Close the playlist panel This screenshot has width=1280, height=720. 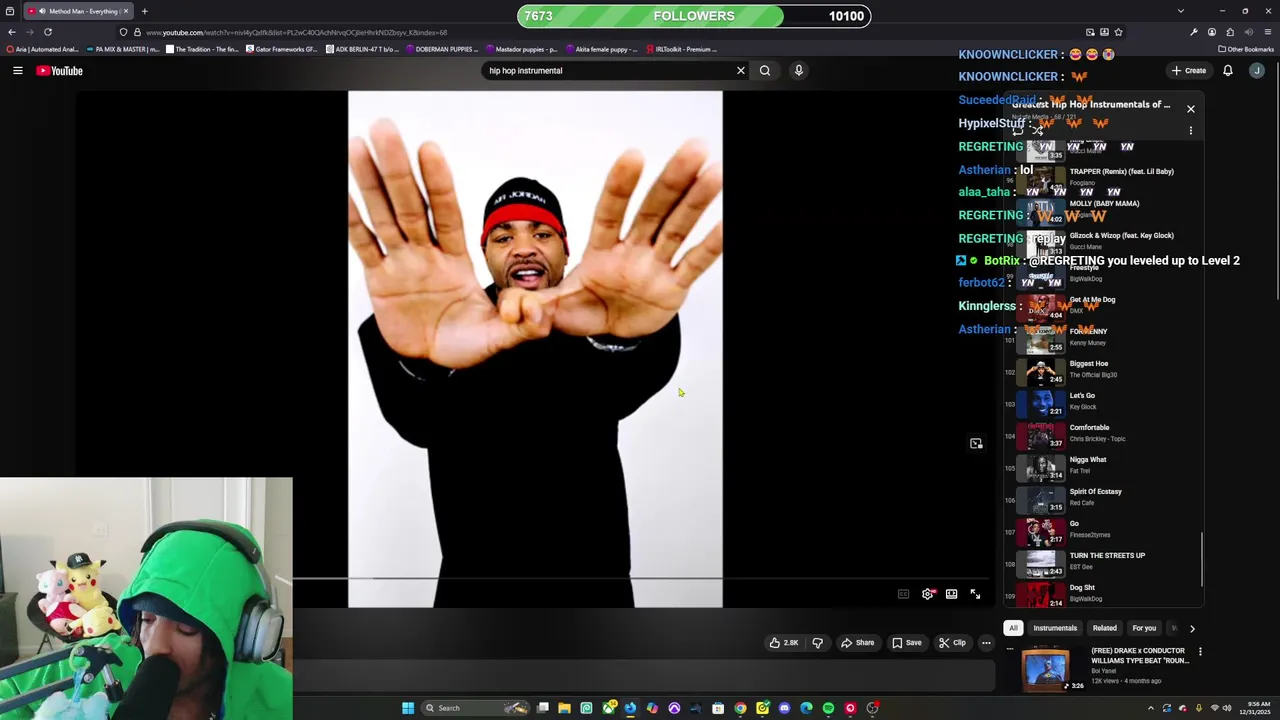[1191, 108]
